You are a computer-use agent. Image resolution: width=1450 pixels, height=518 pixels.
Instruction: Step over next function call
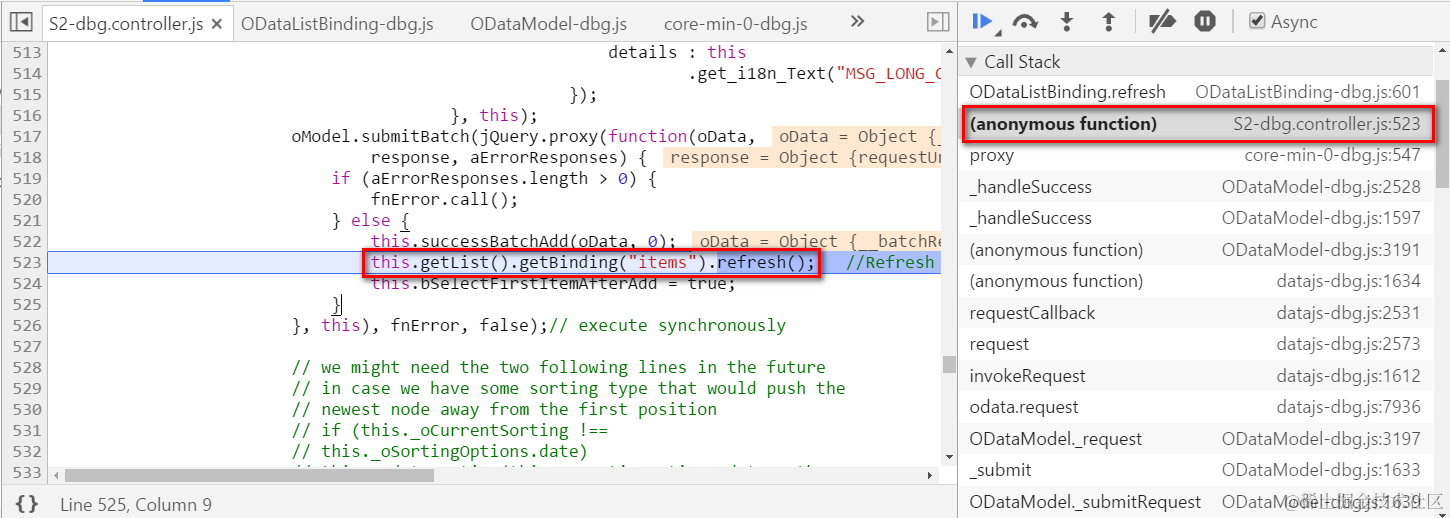(1025, 21)
